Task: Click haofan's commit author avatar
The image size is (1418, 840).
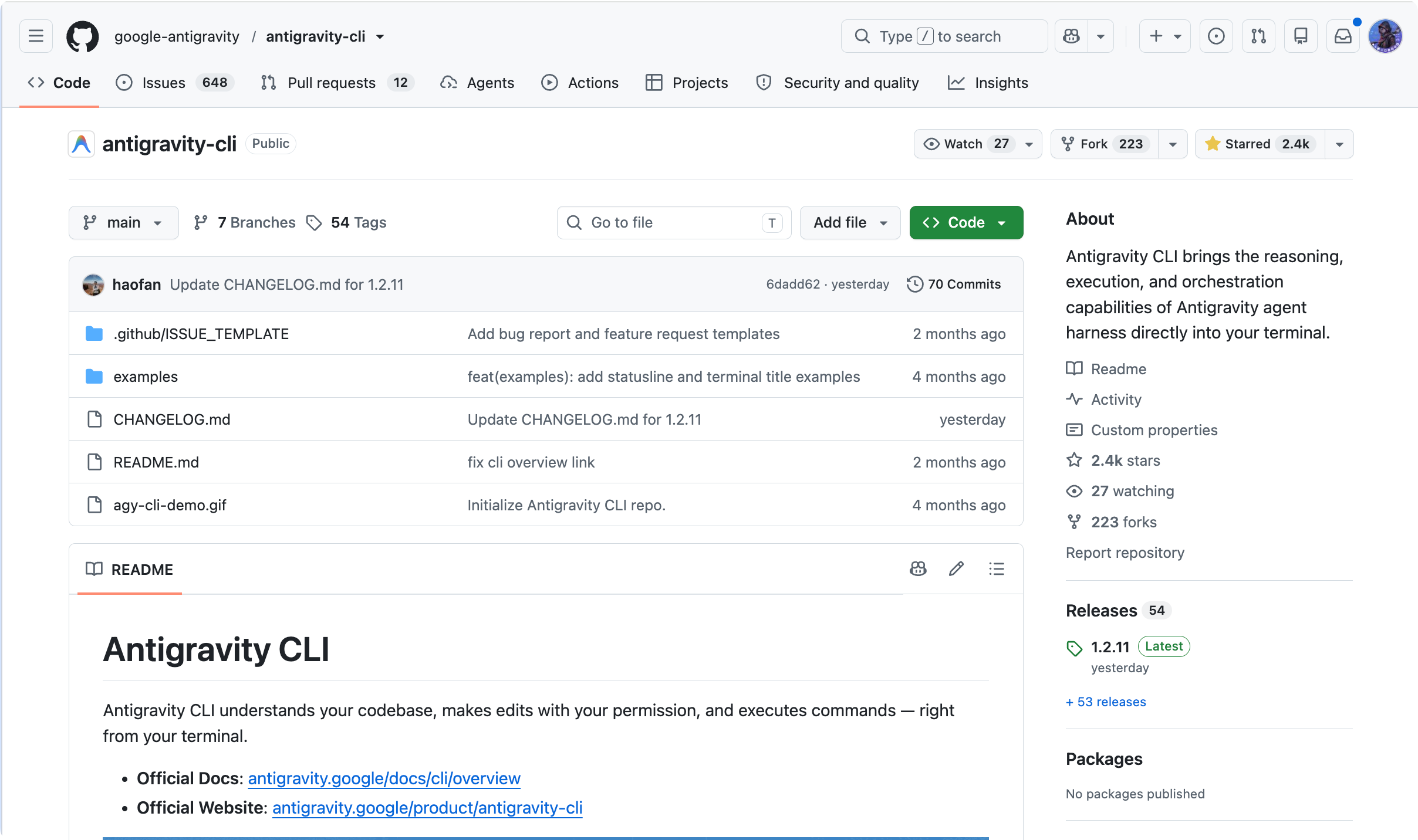Action: pyautogui.click(x=93, y=284)
